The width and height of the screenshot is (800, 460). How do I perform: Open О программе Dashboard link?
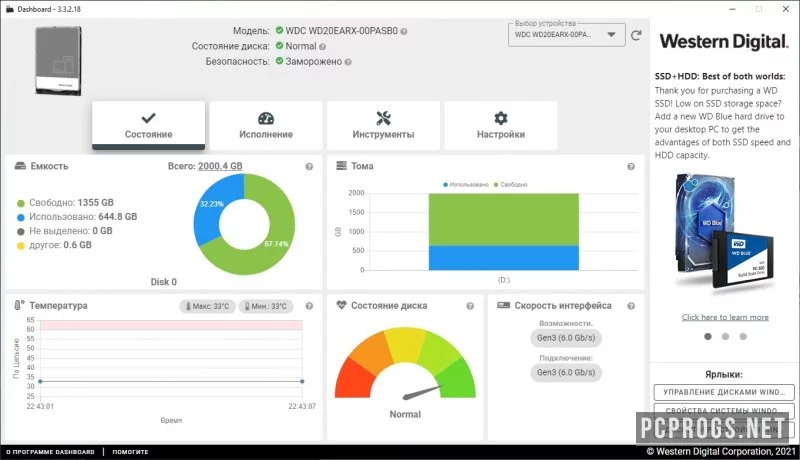tap(51, 452)
